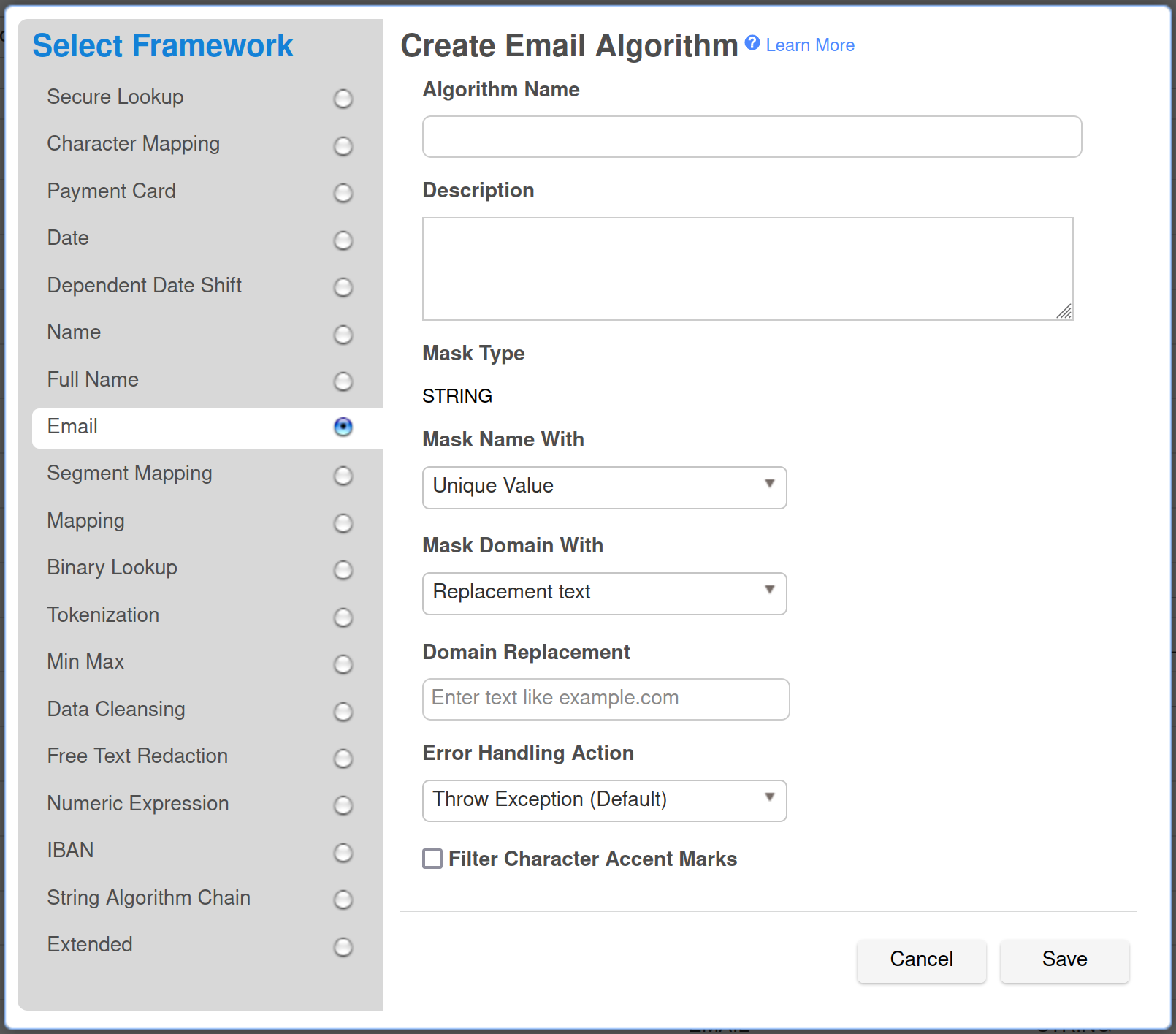This screenshot has width=1176, height=1034.
Task: Choose the Extended framework radio button
Action: coord(343,947)
